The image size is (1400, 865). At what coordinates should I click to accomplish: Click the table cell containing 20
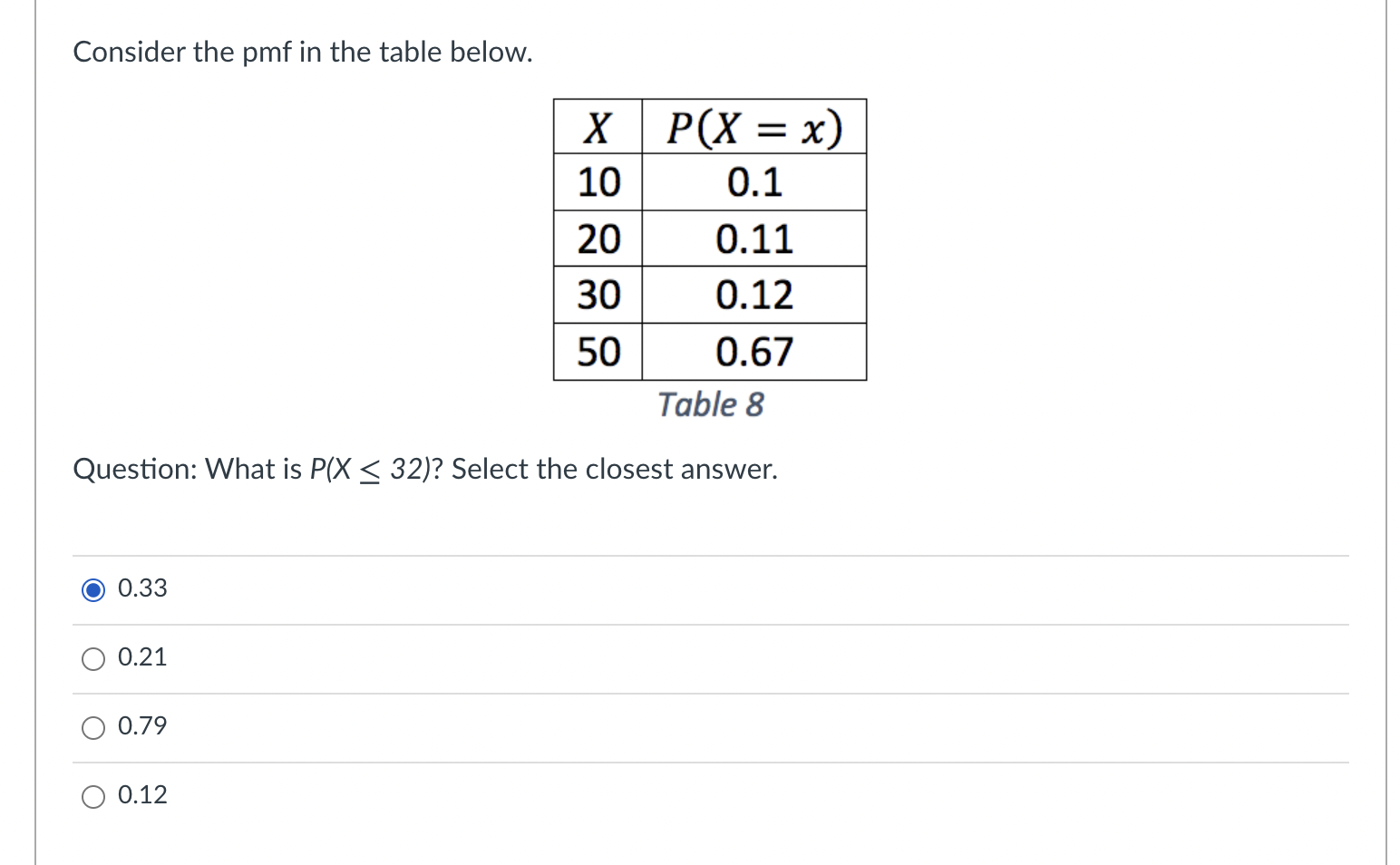[598, 239]
